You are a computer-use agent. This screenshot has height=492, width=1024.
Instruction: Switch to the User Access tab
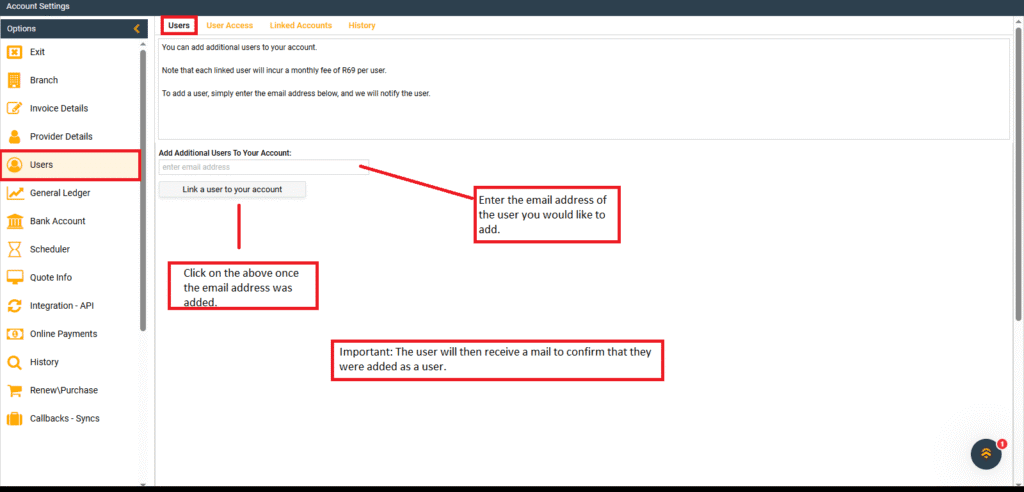(x=229, y=25)
